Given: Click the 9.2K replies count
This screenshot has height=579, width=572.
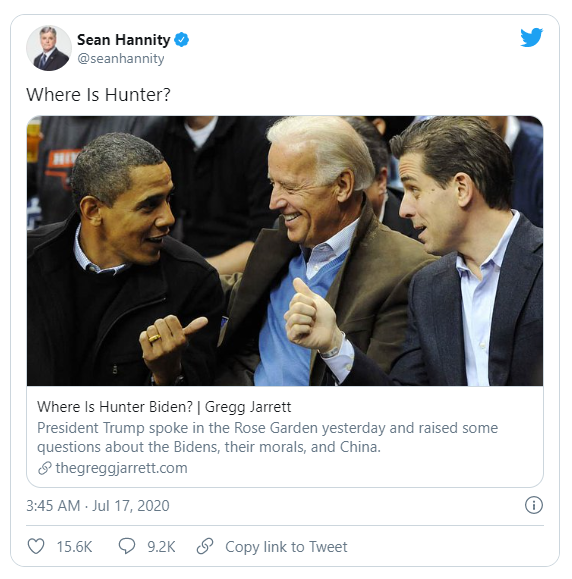Looking at the screenshot, I should coord(161,547).
